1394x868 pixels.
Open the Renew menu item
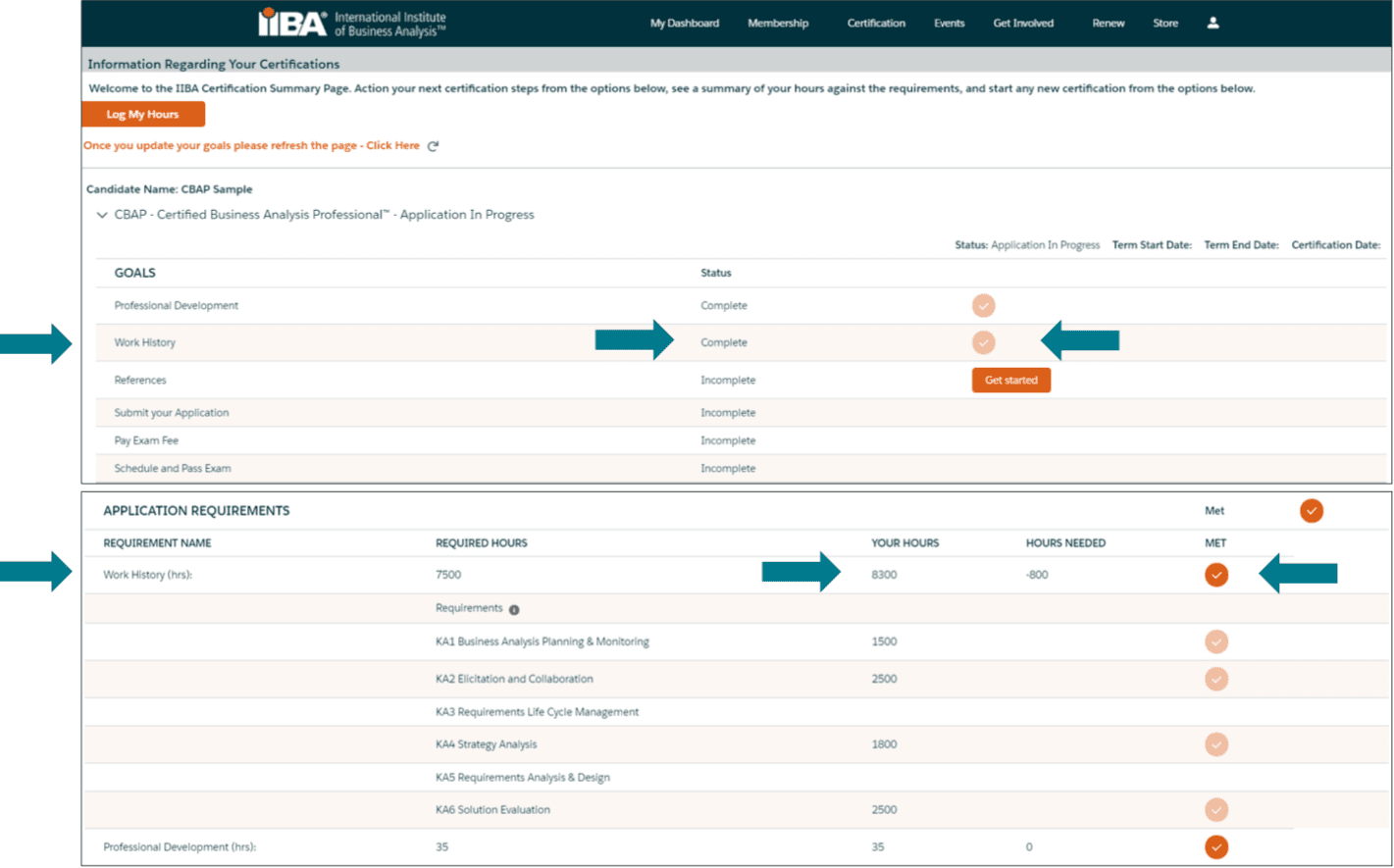tap(1109, 24)
